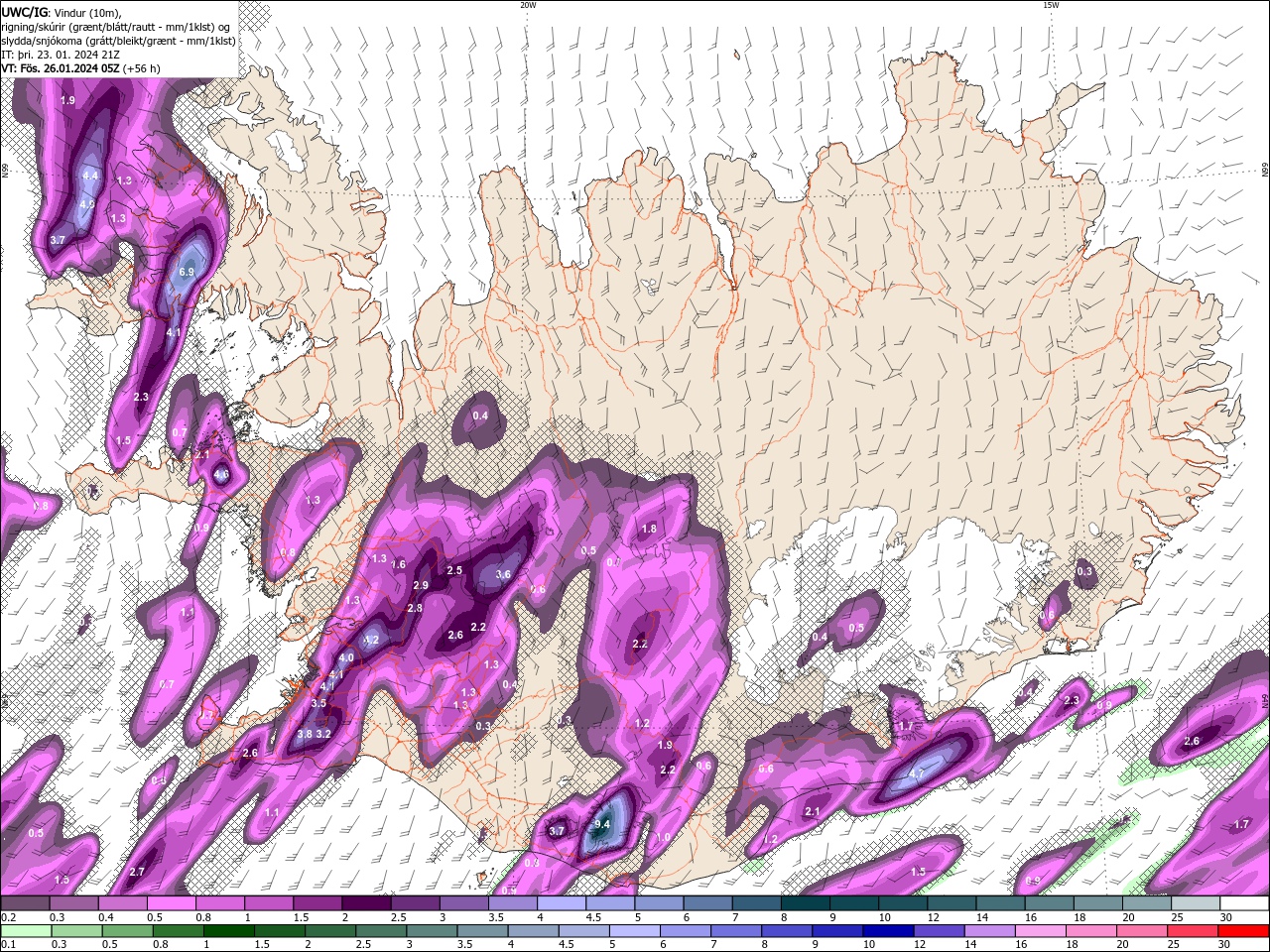
Task: Pick the red swatch above label 30
Action: pyautogui.click(x=1244, y=931)
